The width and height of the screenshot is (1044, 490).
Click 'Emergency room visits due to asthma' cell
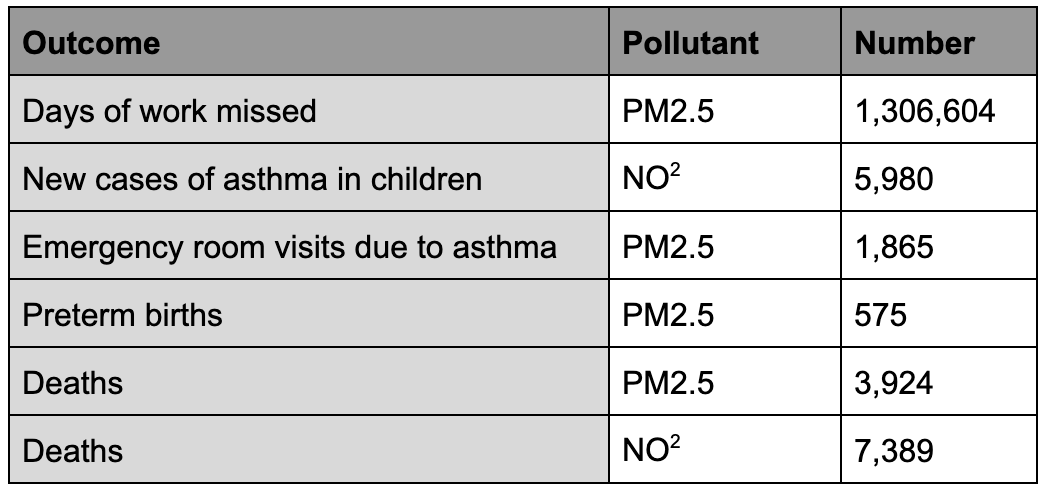[x=289, y=247]
